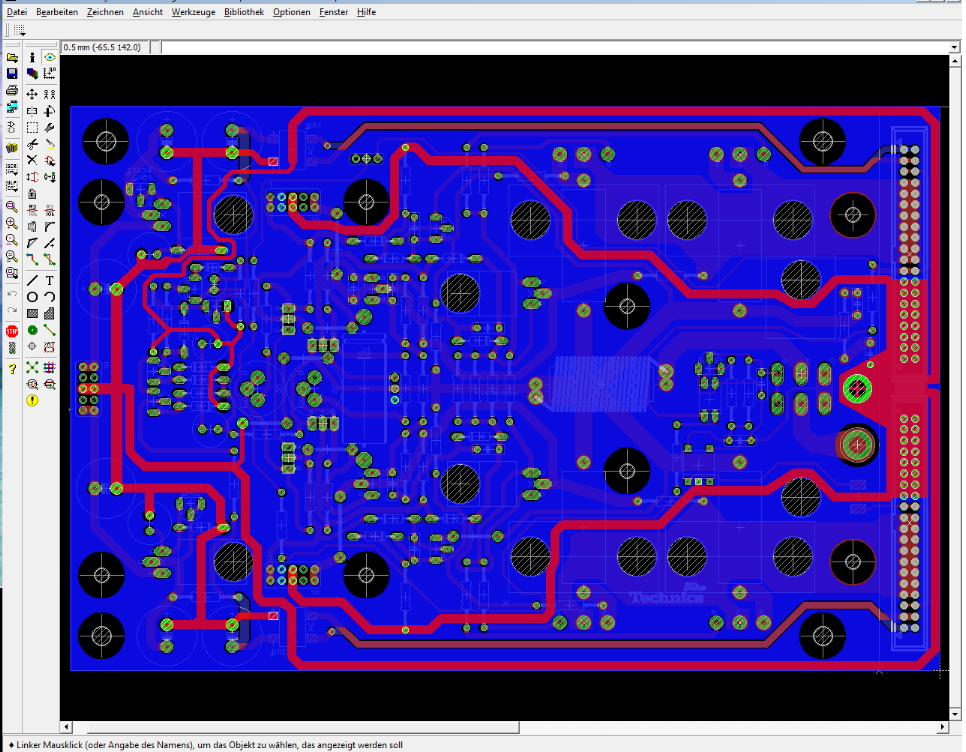Open the CAM processor icon
The image size is (966, 752).
12,107
